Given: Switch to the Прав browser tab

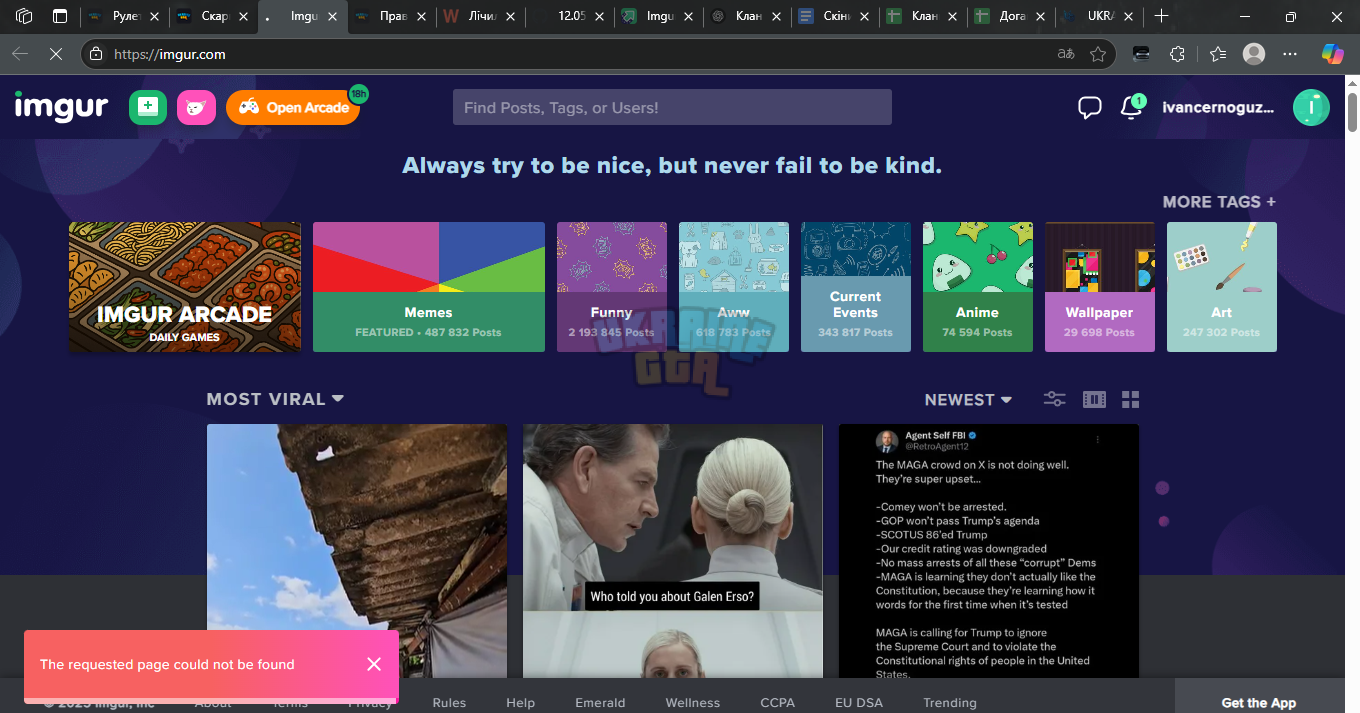Looking at the screenshot, I should coord(392,16).
